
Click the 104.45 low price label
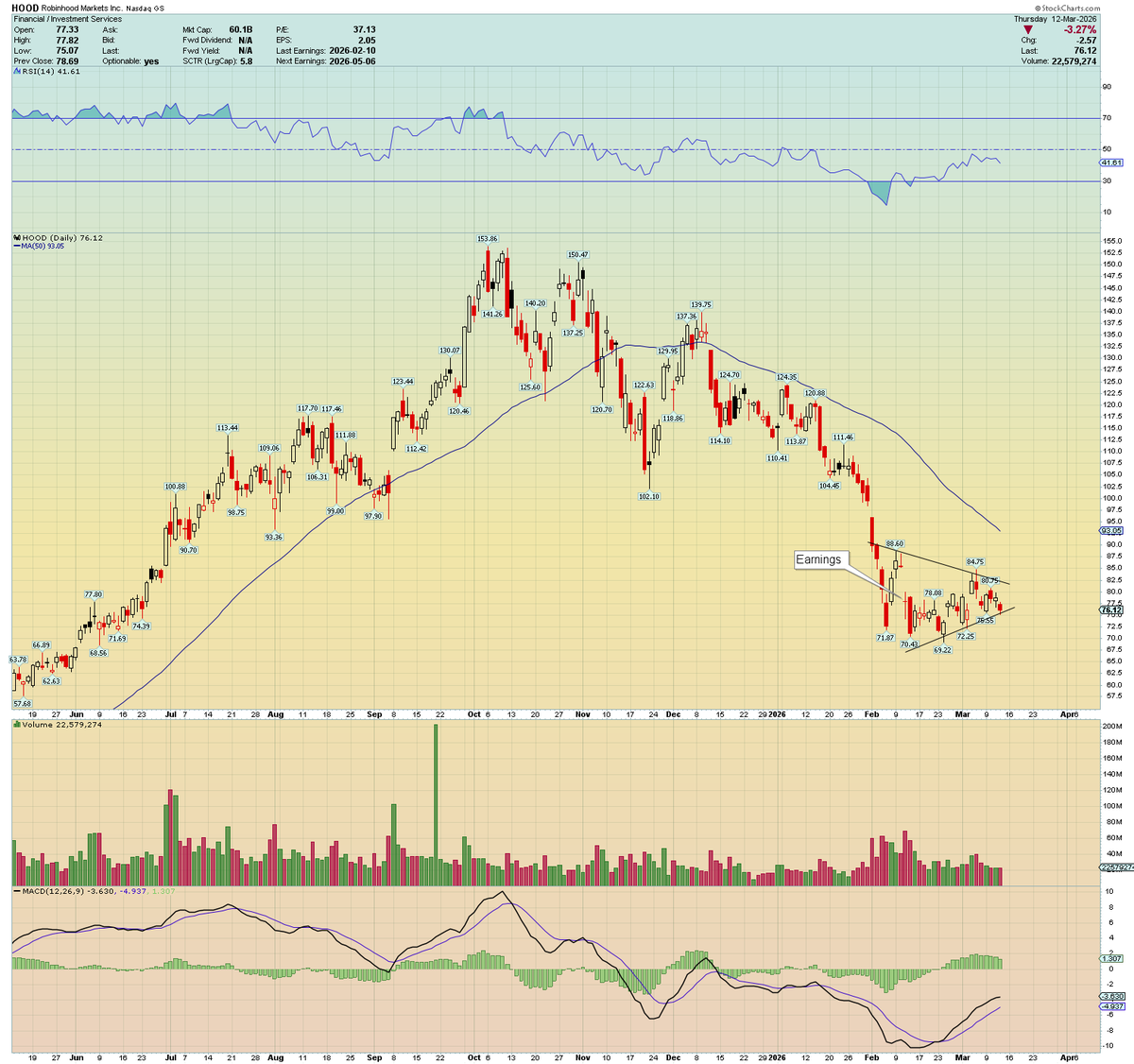pyautogui.click(x=830, y=485)
